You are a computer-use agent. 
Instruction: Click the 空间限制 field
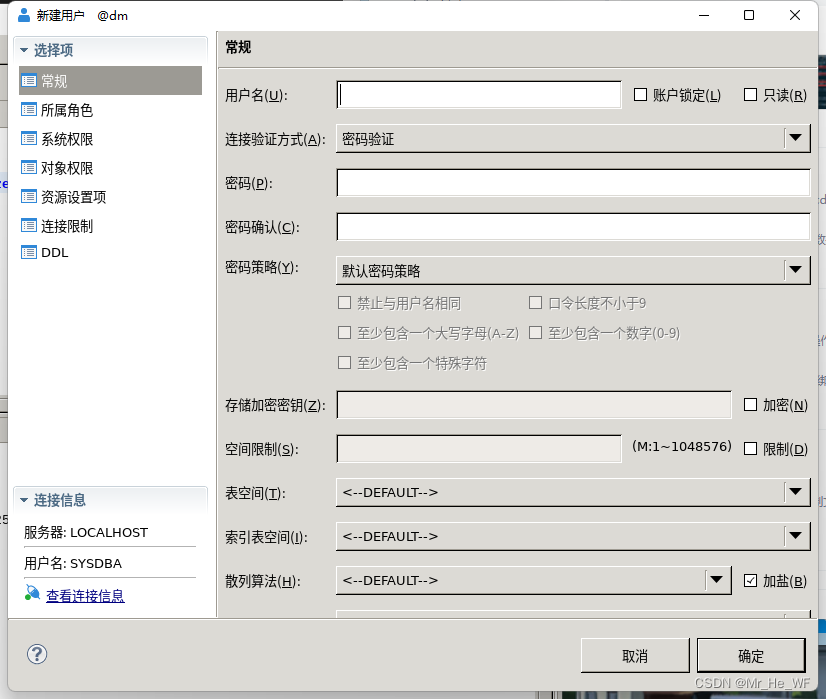coord(479,449)
